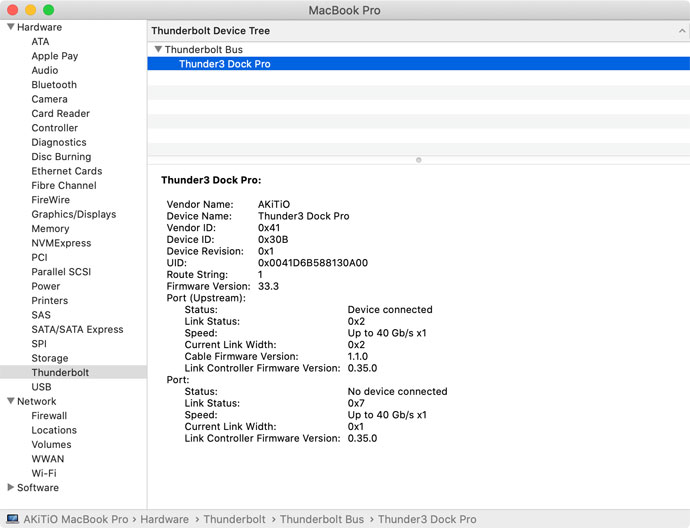Open the Storage hardware category

(x=50, y=358)
